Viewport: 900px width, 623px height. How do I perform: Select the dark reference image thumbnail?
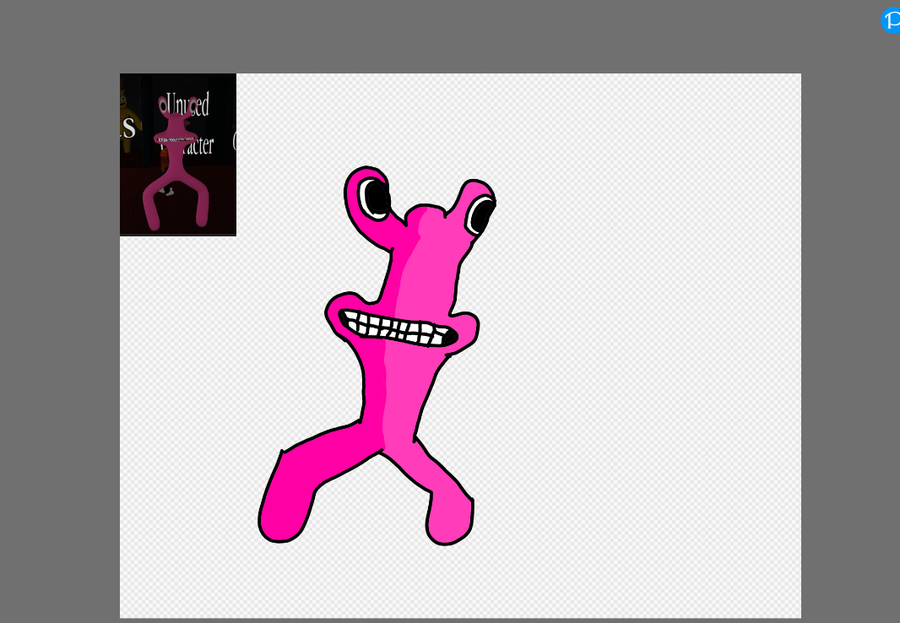coord(178,154)
